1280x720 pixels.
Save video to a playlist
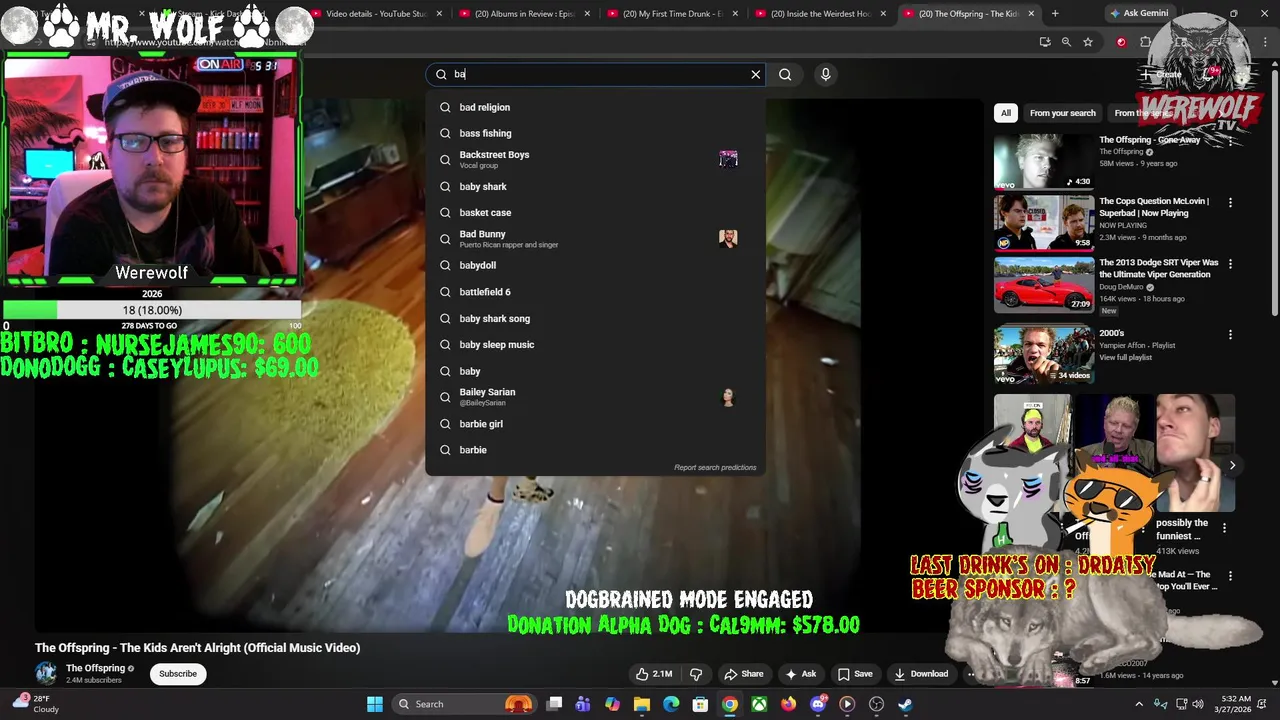click(855, 674)
